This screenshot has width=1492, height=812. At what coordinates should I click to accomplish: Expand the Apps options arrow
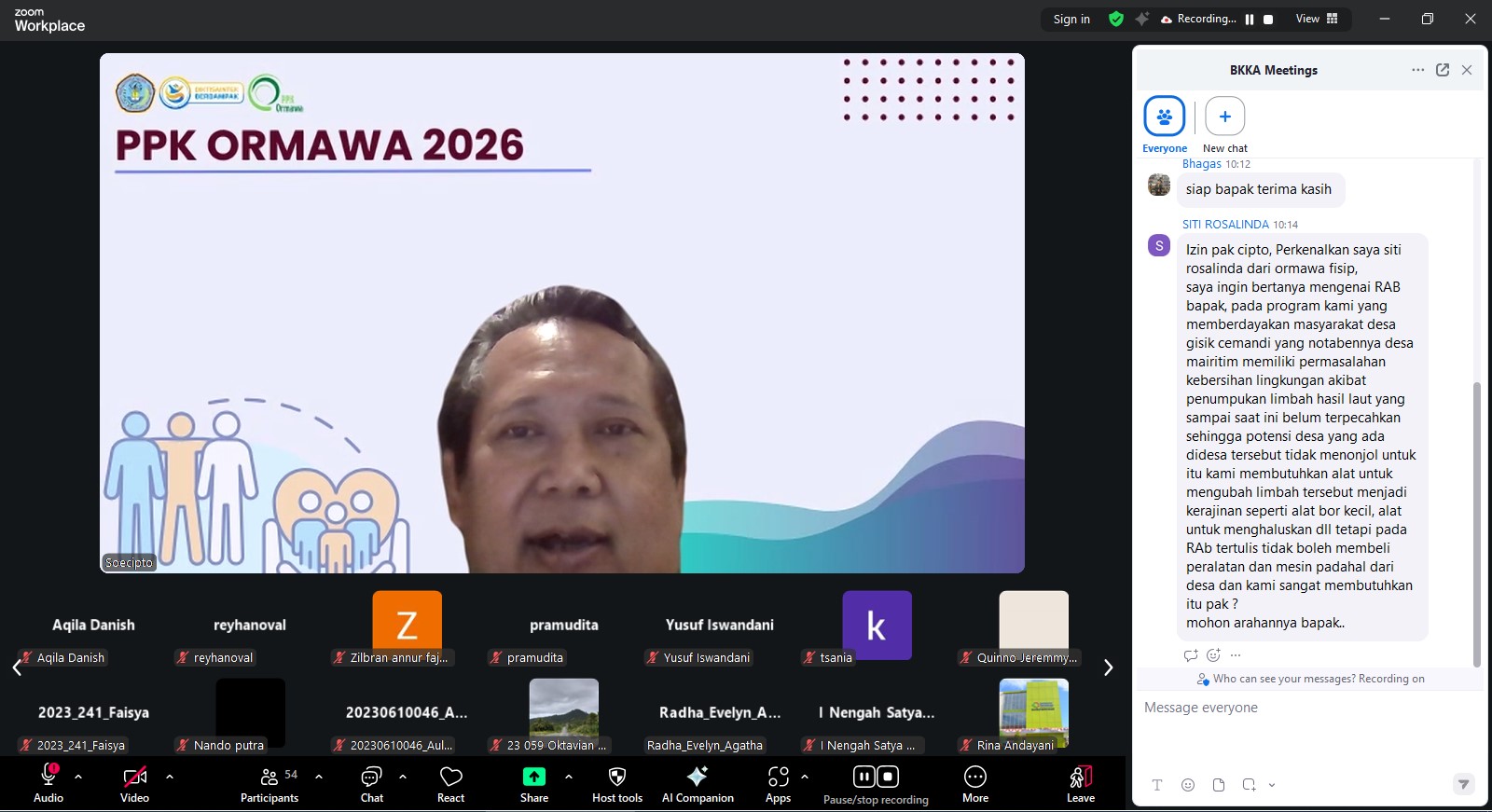pos(805,776)
